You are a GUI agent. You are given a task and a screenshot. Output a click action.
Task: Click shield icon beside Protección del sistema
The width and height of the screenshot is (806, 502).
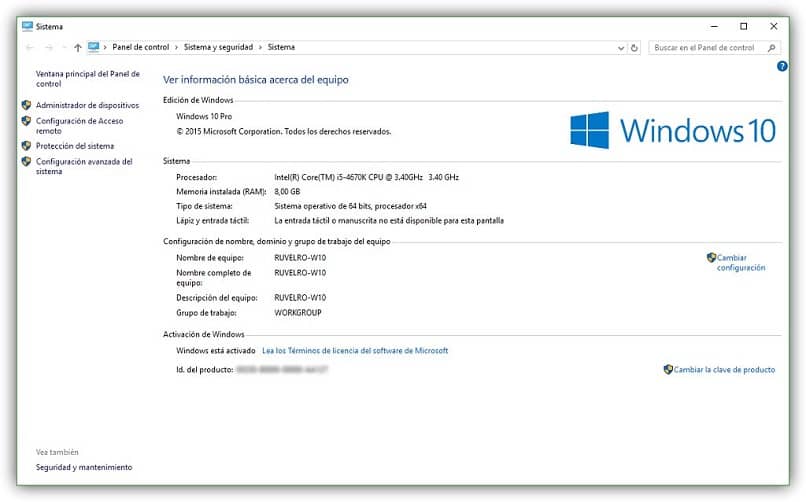[26, 145]
